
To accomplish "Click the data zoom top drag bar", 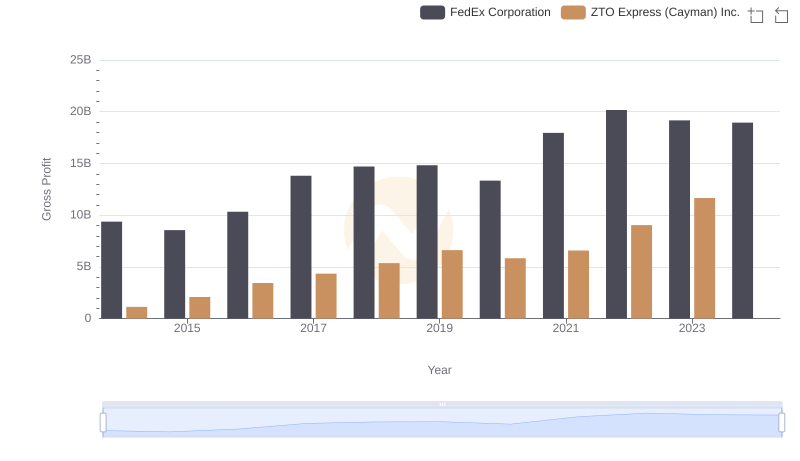I will (442, 404).
